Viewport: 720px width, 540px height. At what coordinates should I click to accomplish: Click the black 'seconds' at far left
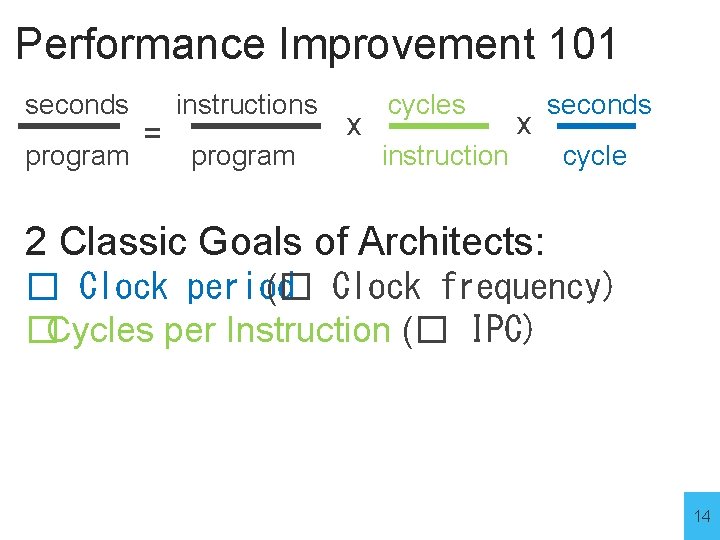(x=76, y=104)
